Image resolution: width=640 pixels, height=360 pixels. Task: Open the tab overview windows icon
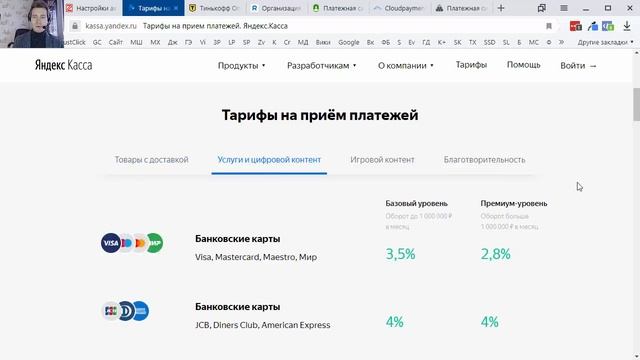(x=542, y=8)
